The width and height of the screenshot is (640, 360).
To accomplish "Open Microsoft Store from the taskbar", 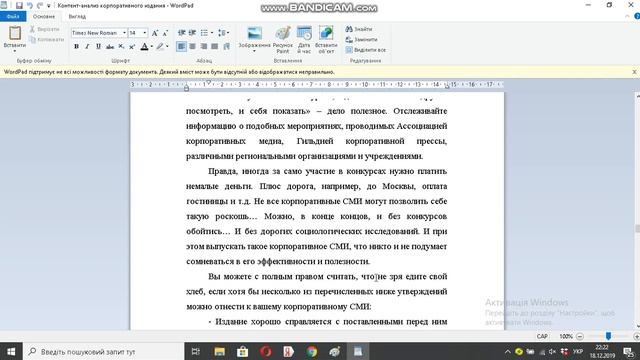I will tap(242, 351).
